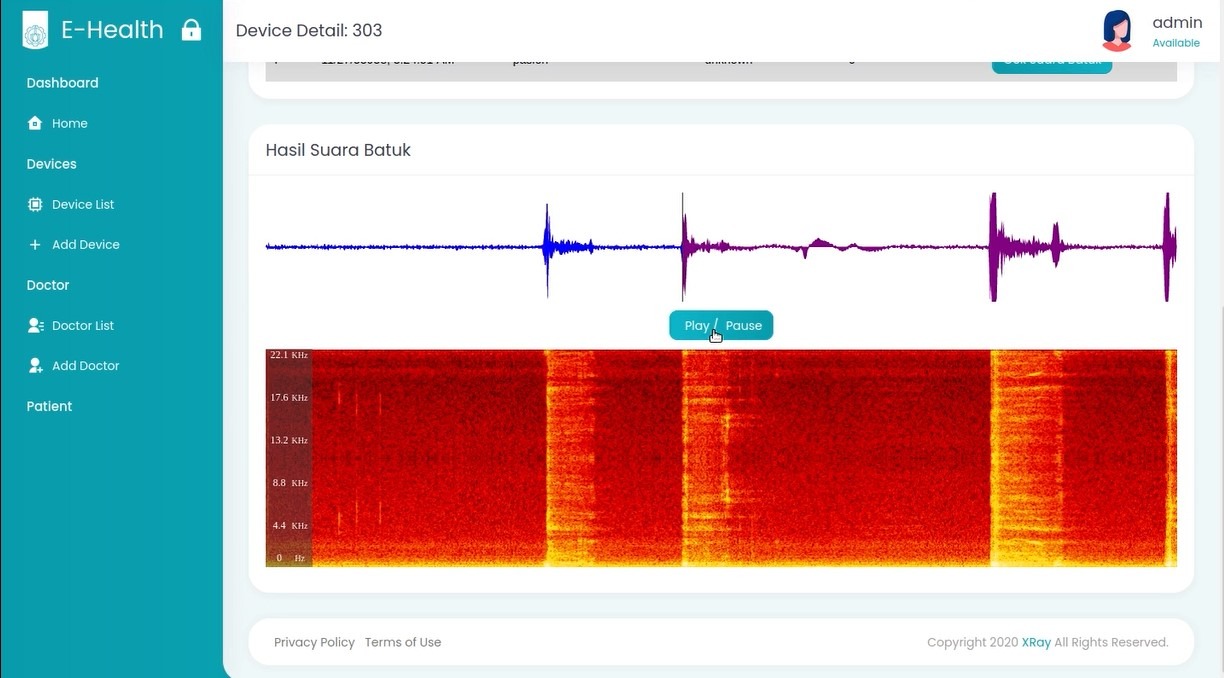Expand the Patient section in sidebar
The width and height of the screenshot is (1224, 678).
[48, 406]
